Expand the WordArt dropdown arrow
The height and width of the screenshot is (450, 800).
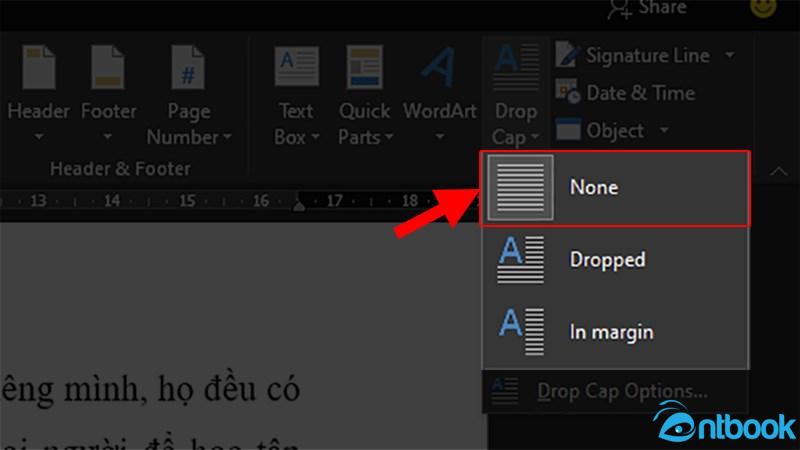pyautogui.click(x=439, y=137)
